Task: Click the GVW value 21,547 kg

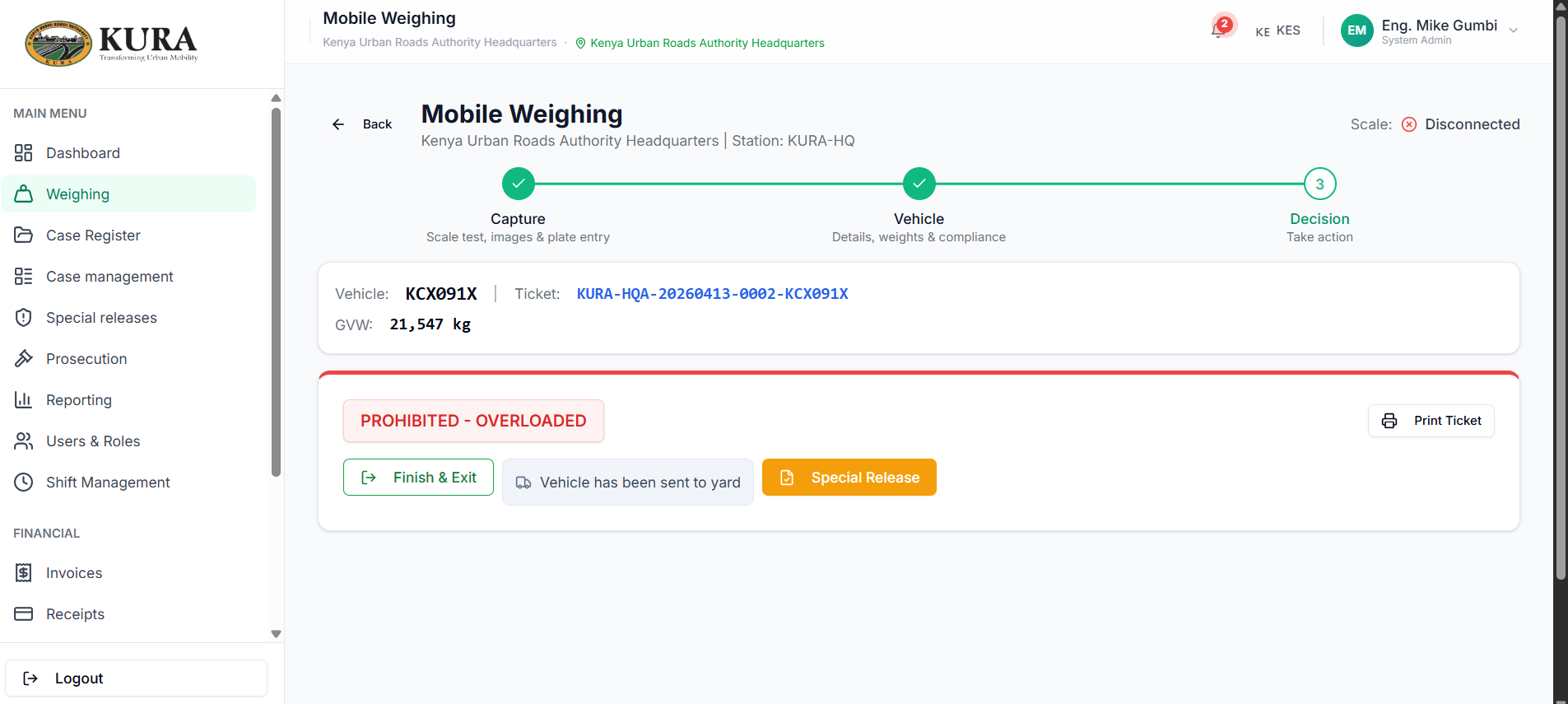Action: coord(430,324)
